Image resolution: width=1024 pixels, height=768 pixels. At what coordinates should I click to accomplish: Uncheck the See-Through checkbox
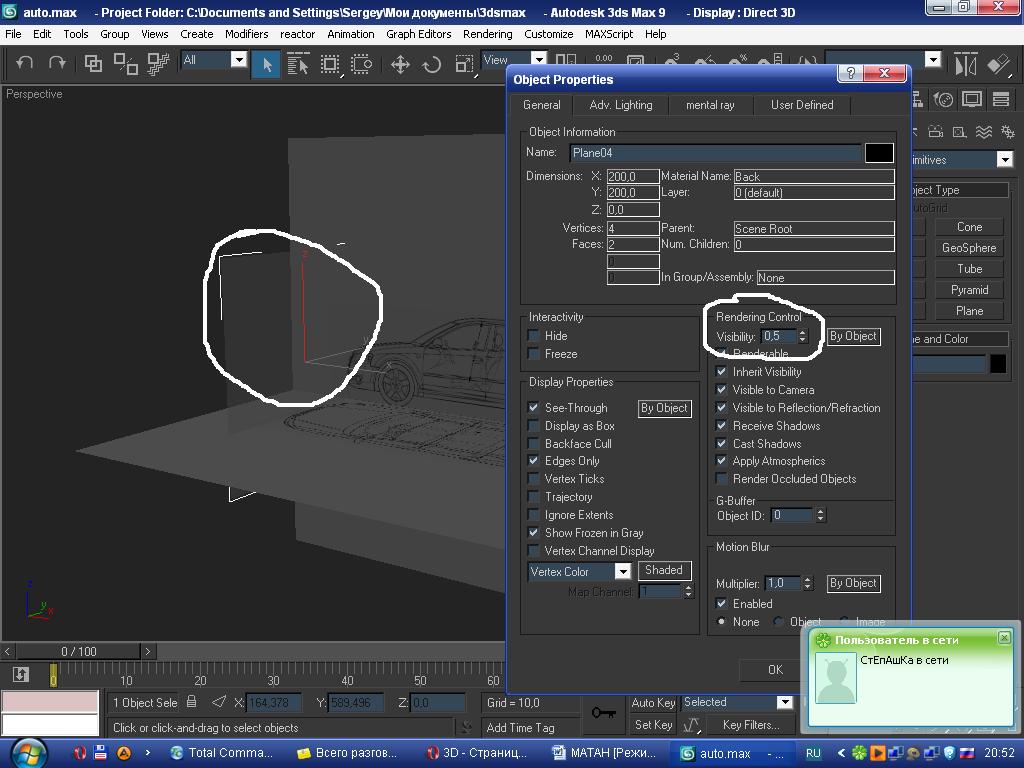[534, 408]
